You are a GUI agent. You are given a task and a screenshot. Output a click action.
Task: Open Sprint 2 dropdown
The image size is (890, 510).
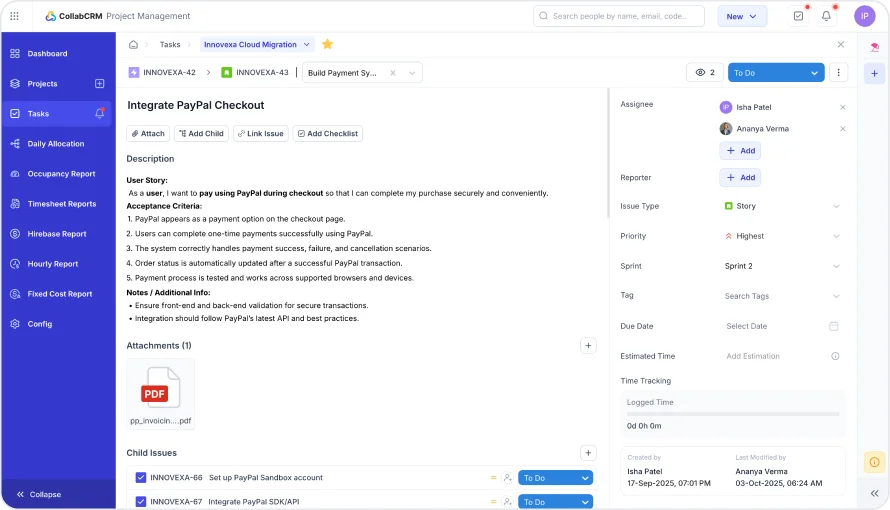(782, 266)
